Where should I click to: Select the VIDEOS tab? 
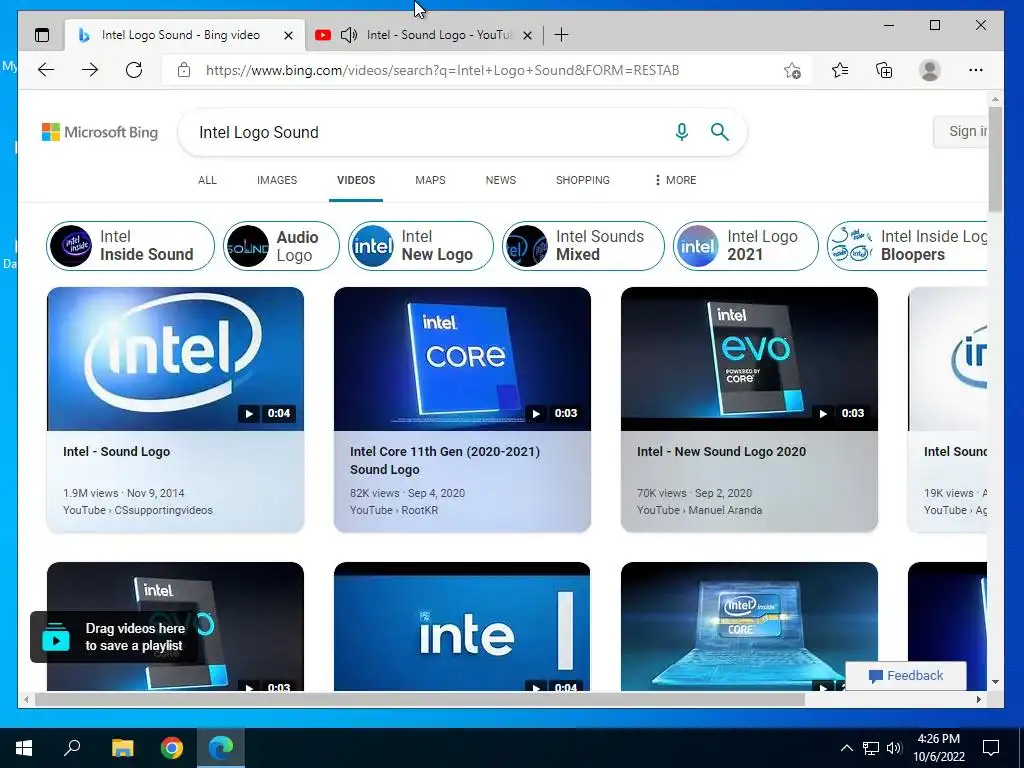coord(356,180)
